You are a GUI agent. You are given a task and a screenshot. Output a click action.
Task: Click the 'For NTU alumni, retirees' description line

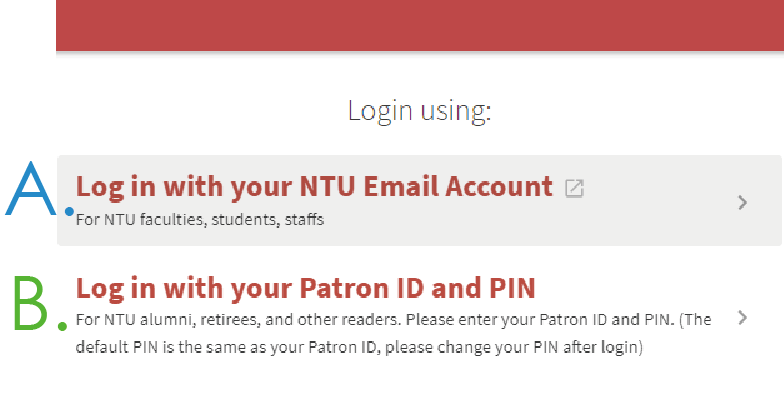(x=393, y=320)
